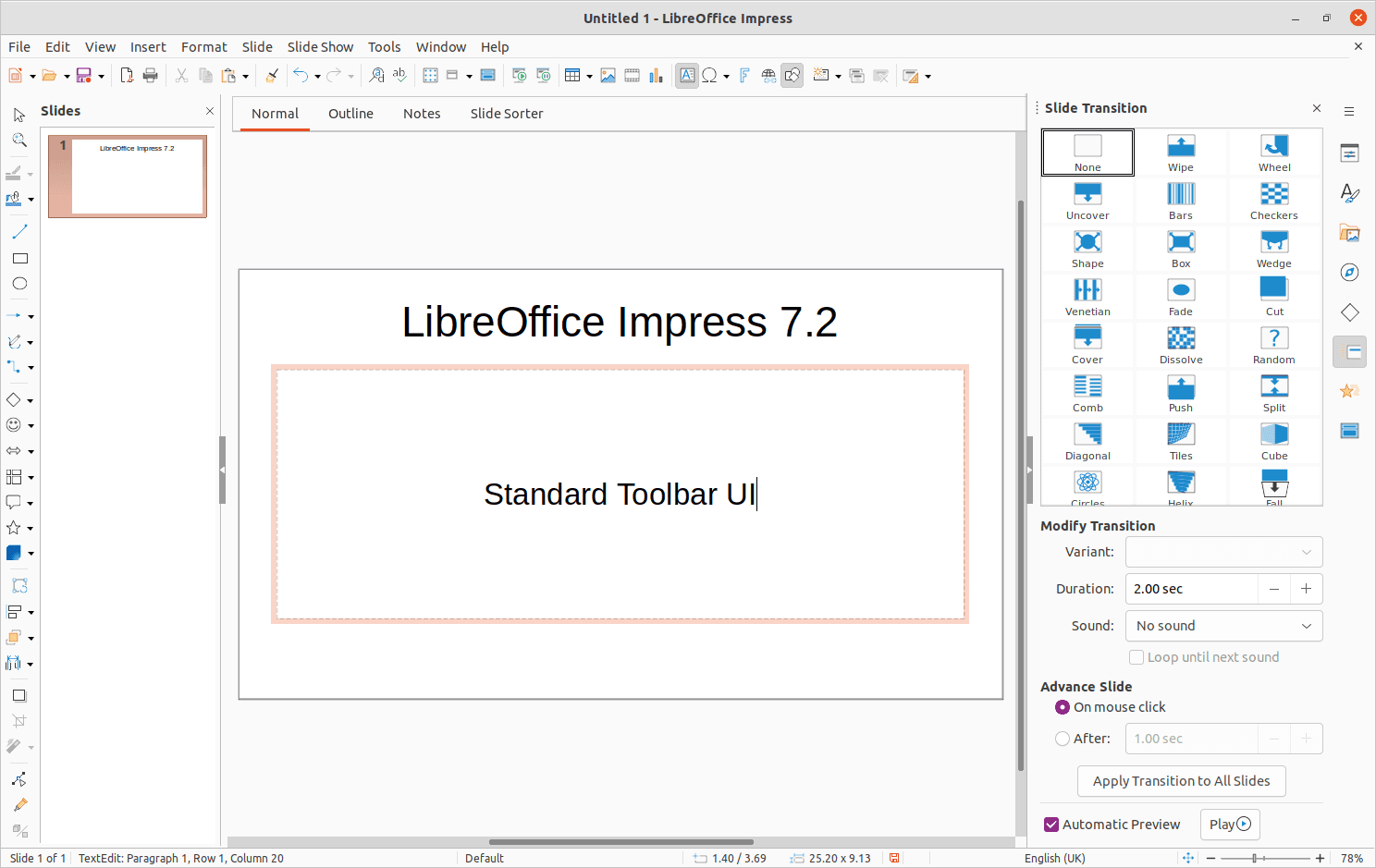1376x868 pixels.
Task: Expand the Insert Table dropdown arrow
Action: [589, 76]
